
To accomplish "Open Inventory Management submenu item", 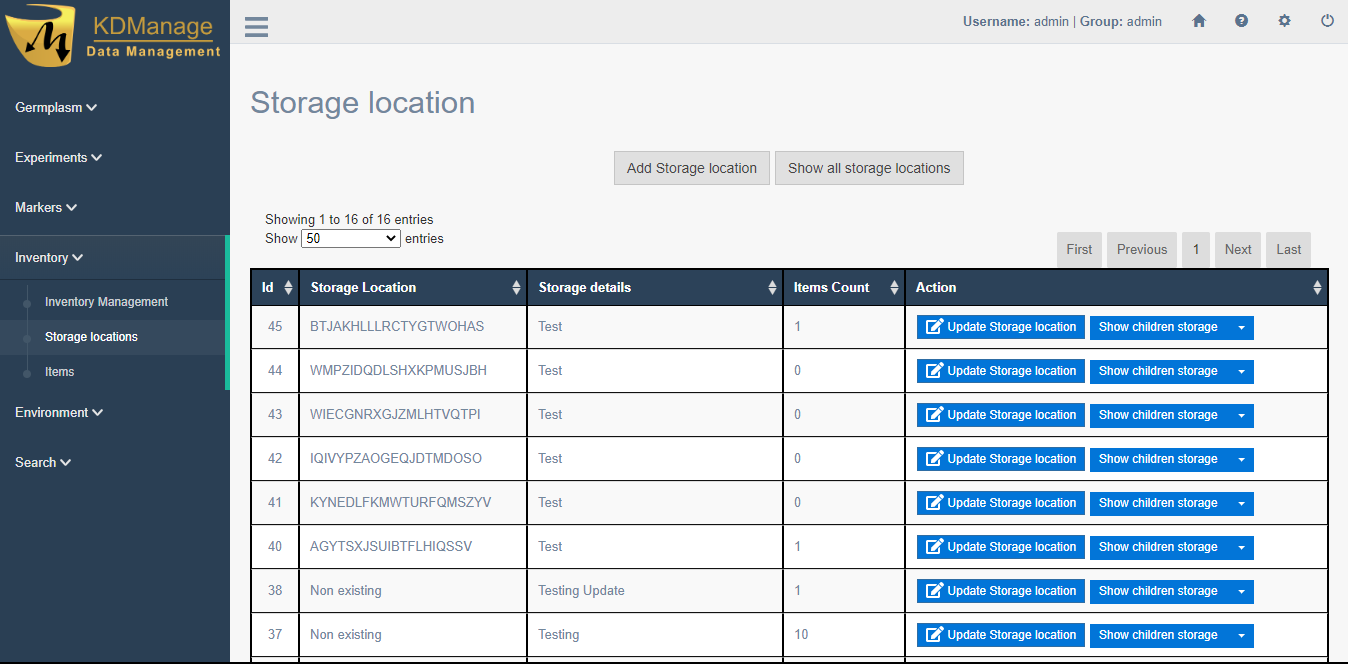I will [x=106, y=302].
